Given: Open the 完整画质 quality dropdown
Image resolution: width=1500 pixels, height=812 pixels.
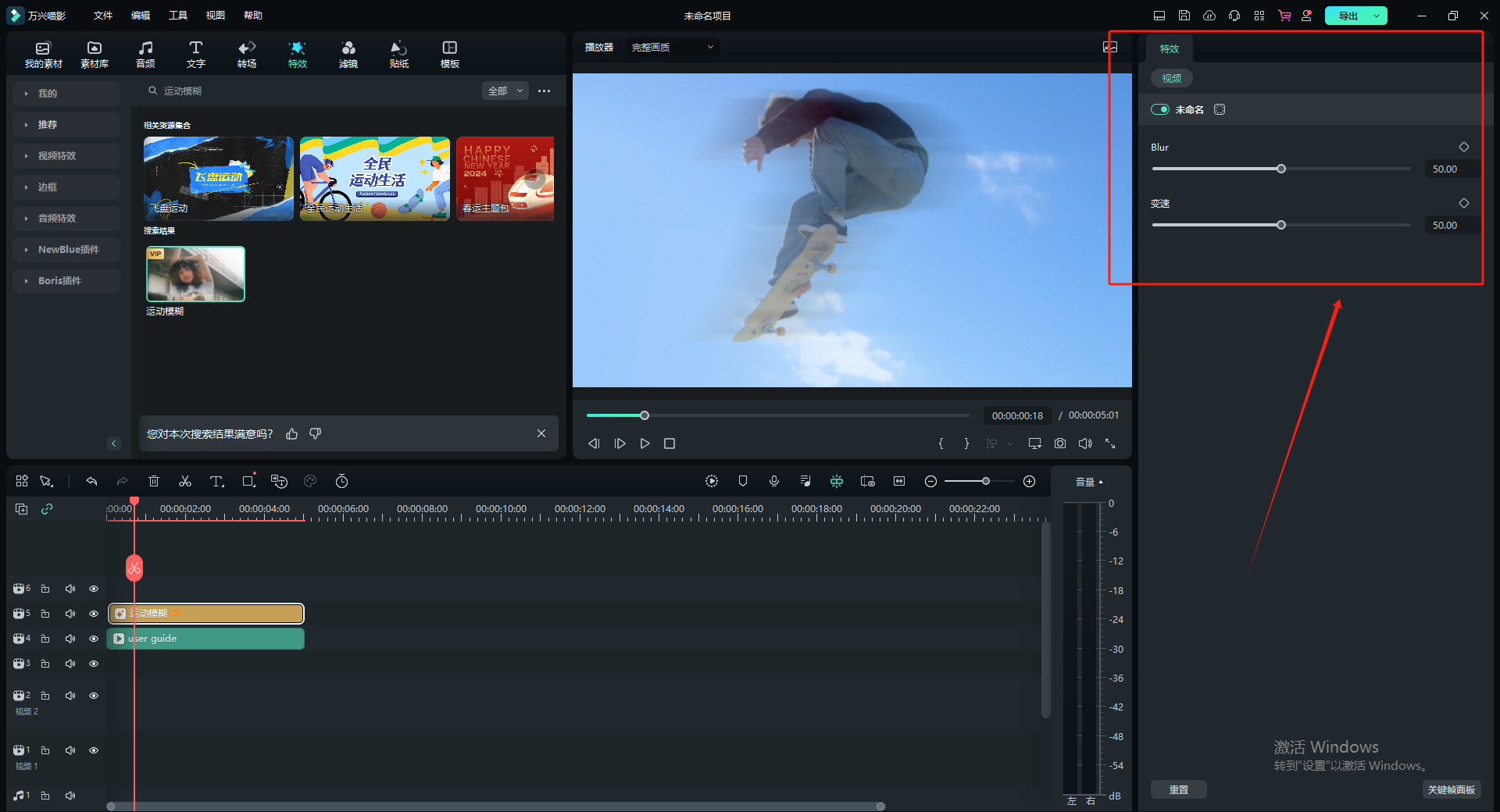Looking at the screenshot, I should (672, 48).
